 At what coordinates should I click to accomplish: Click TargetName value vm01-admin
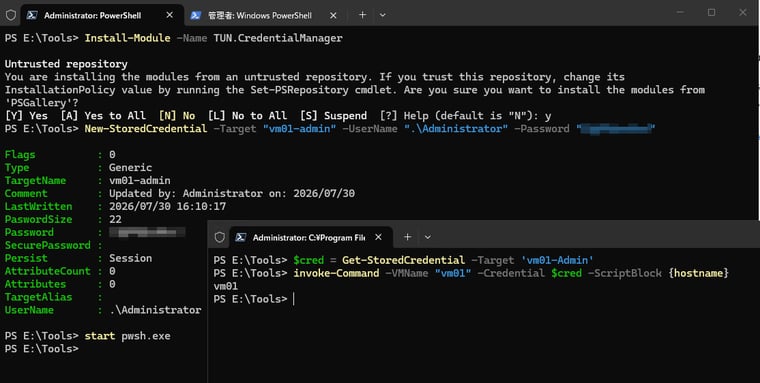(x=140, y=180)
